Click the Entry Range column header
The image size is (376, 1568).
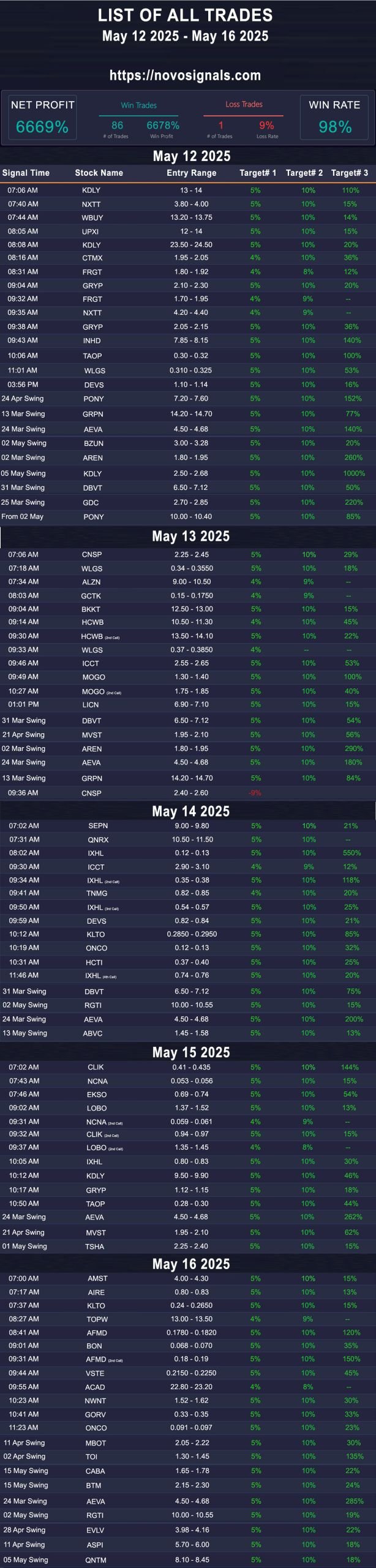191,173
